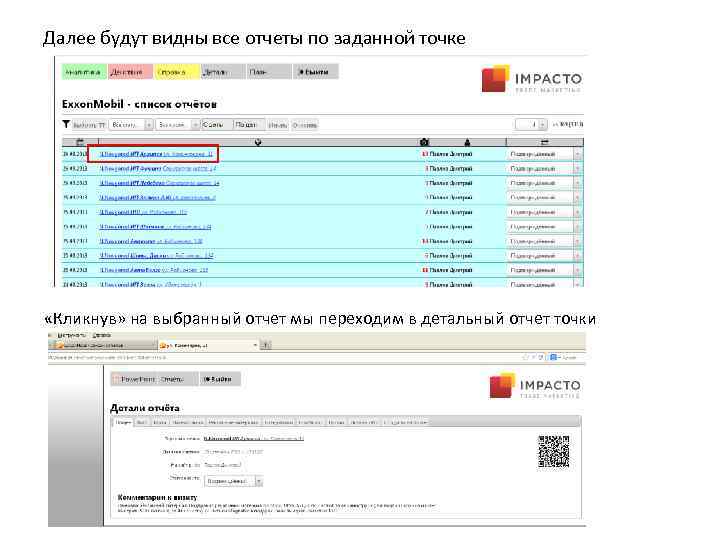Viewport: 720px width, 540px height.
Task: Click the По дату date field
Action: click(248, 125)
